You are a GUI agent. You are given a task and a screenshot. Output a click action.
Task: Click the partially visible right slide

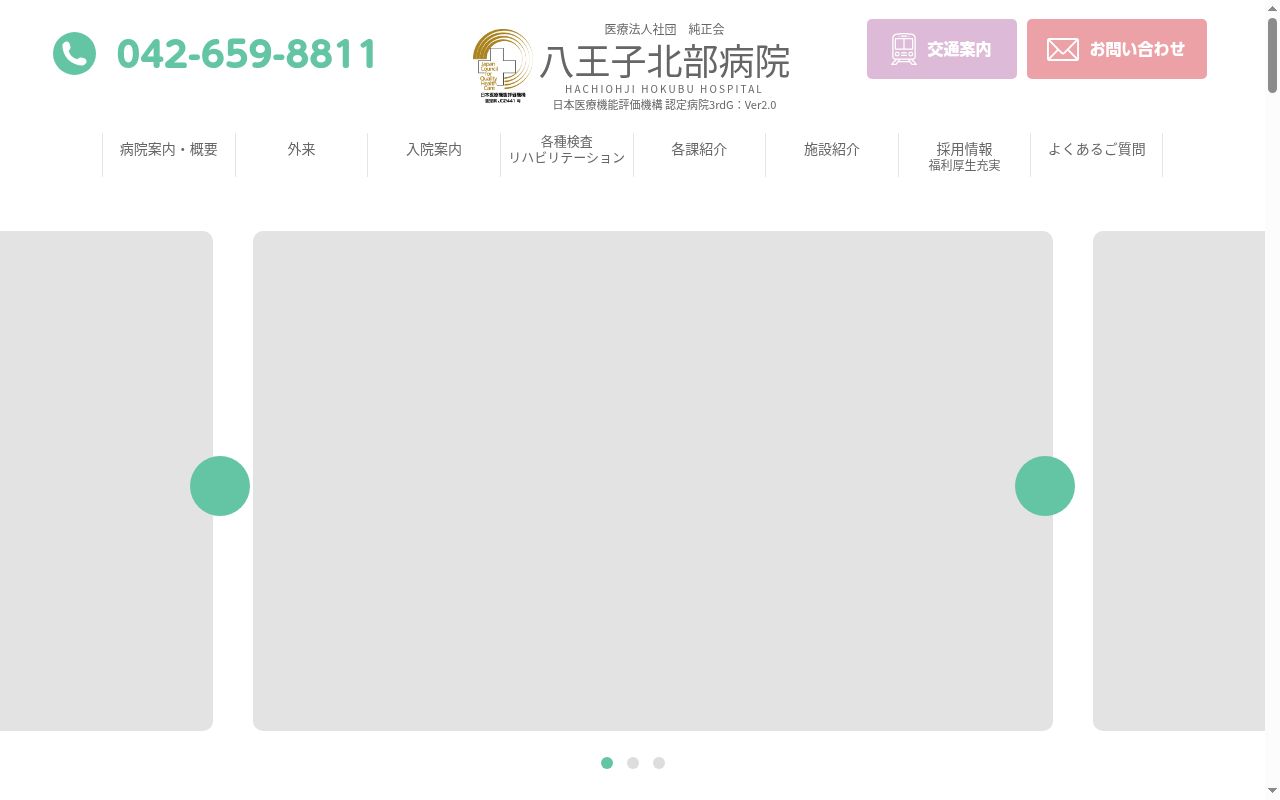(1179, 481)
